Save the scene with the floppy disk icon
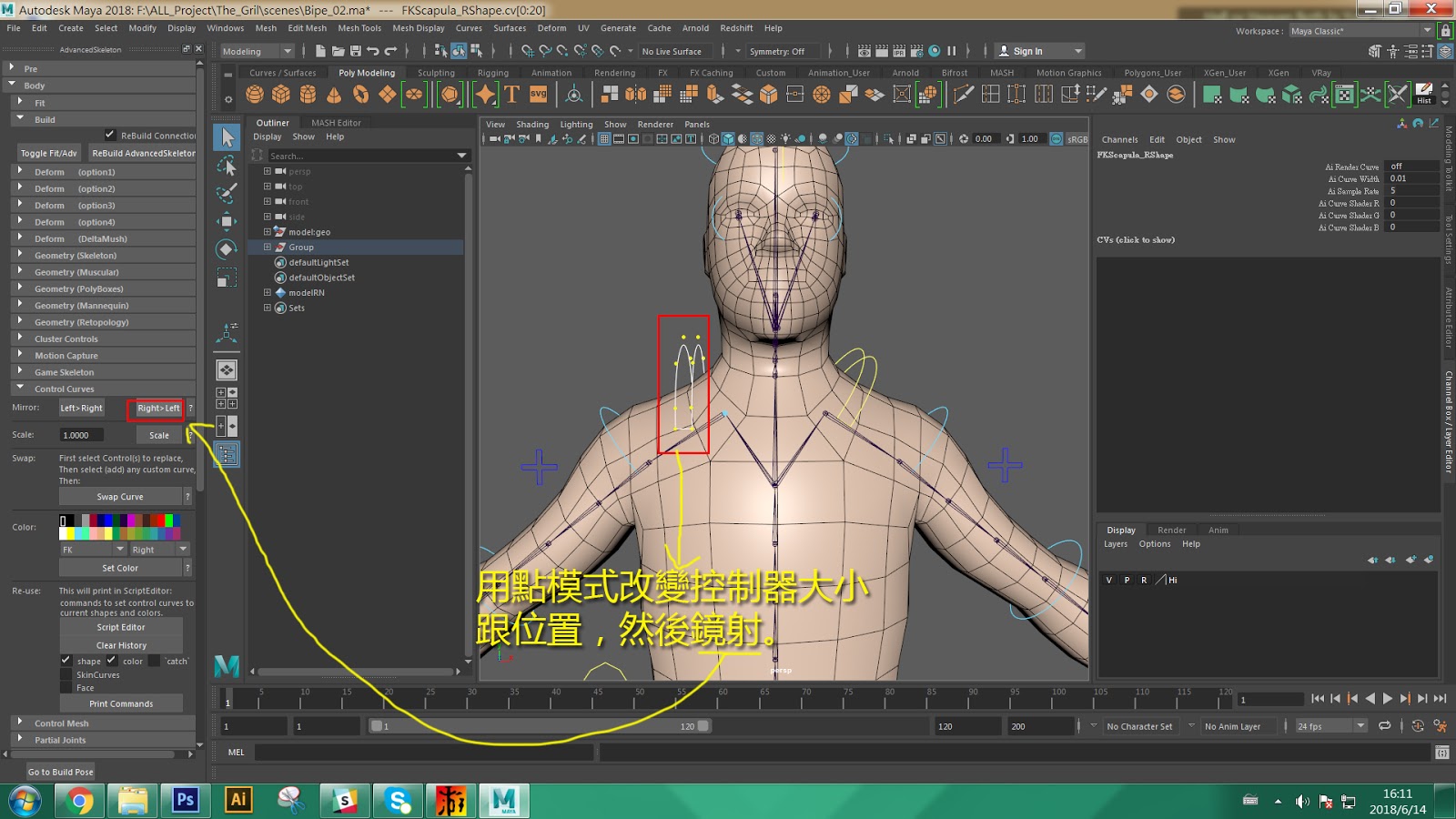Screen dimensions: 1456x819 click(x=355, y=51)
